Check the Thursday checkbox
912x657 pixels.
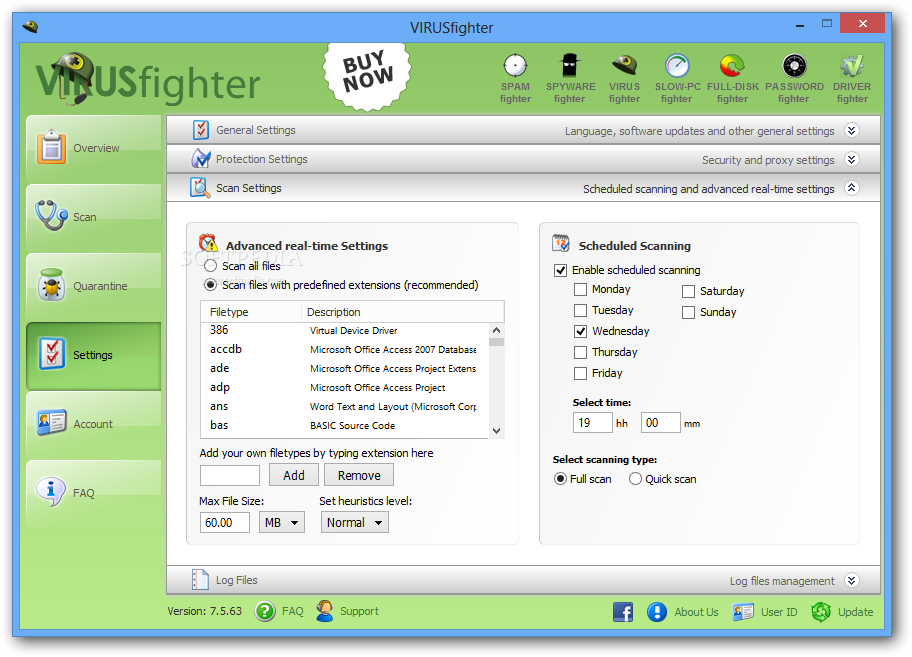click(x=580, y=352)
